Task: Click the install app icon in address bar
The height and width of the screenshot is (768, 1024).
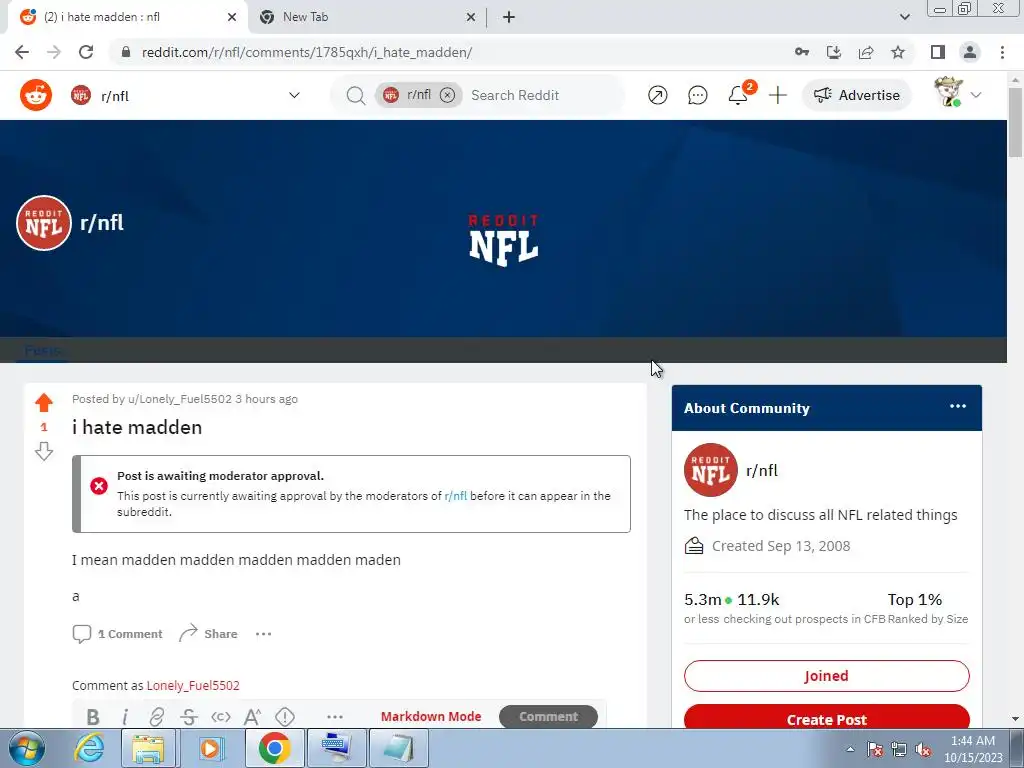Action: [x=834, y=52]
